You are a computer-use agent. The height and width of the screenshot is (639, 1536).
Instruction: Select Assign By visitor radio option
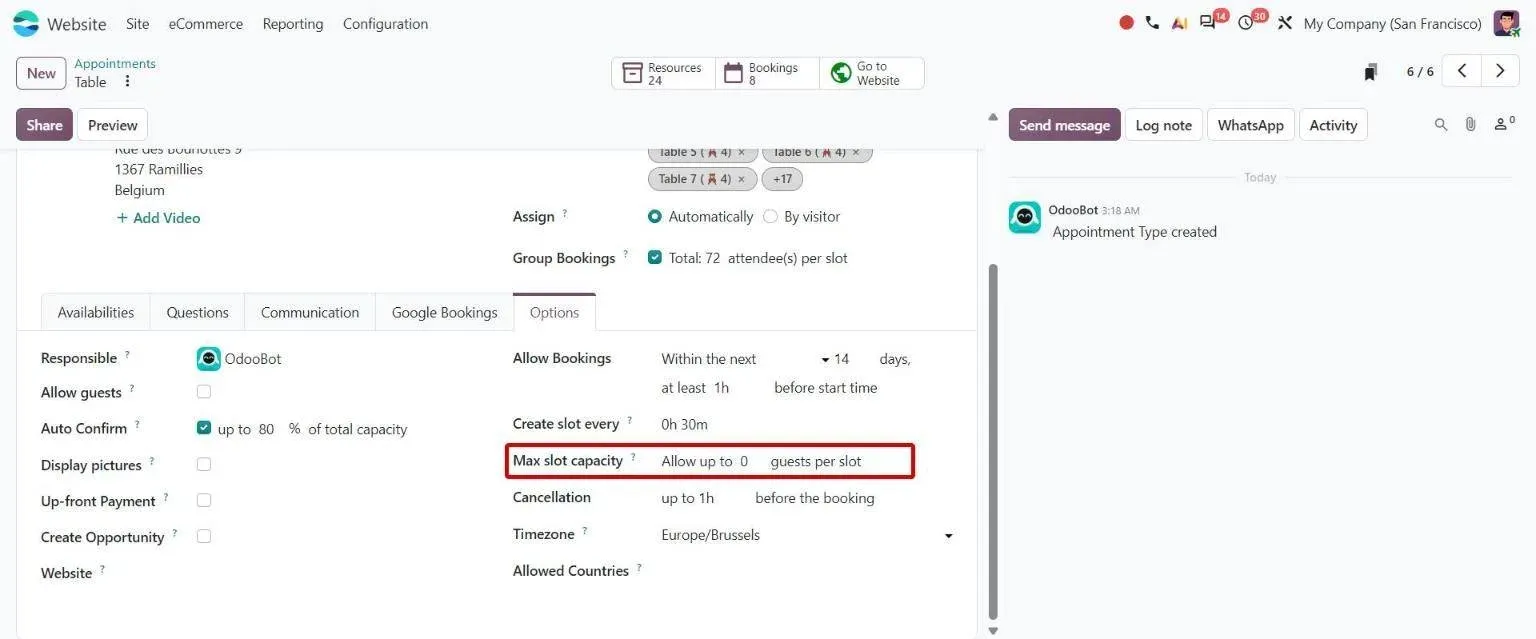click(x=770, y=216)
